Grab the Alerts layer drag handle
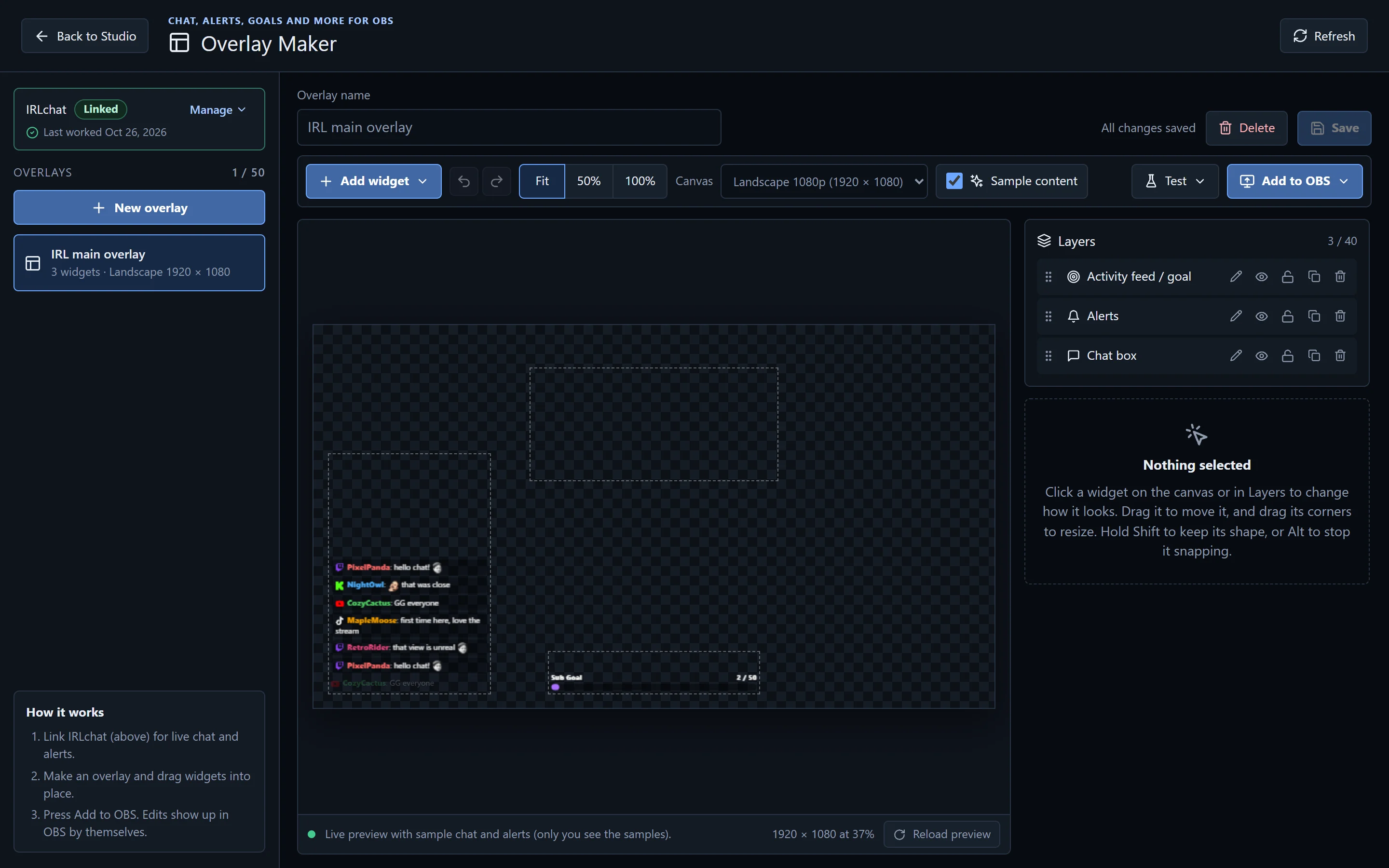This screenshot has height=868, width=1389. tap(1048, 316)
